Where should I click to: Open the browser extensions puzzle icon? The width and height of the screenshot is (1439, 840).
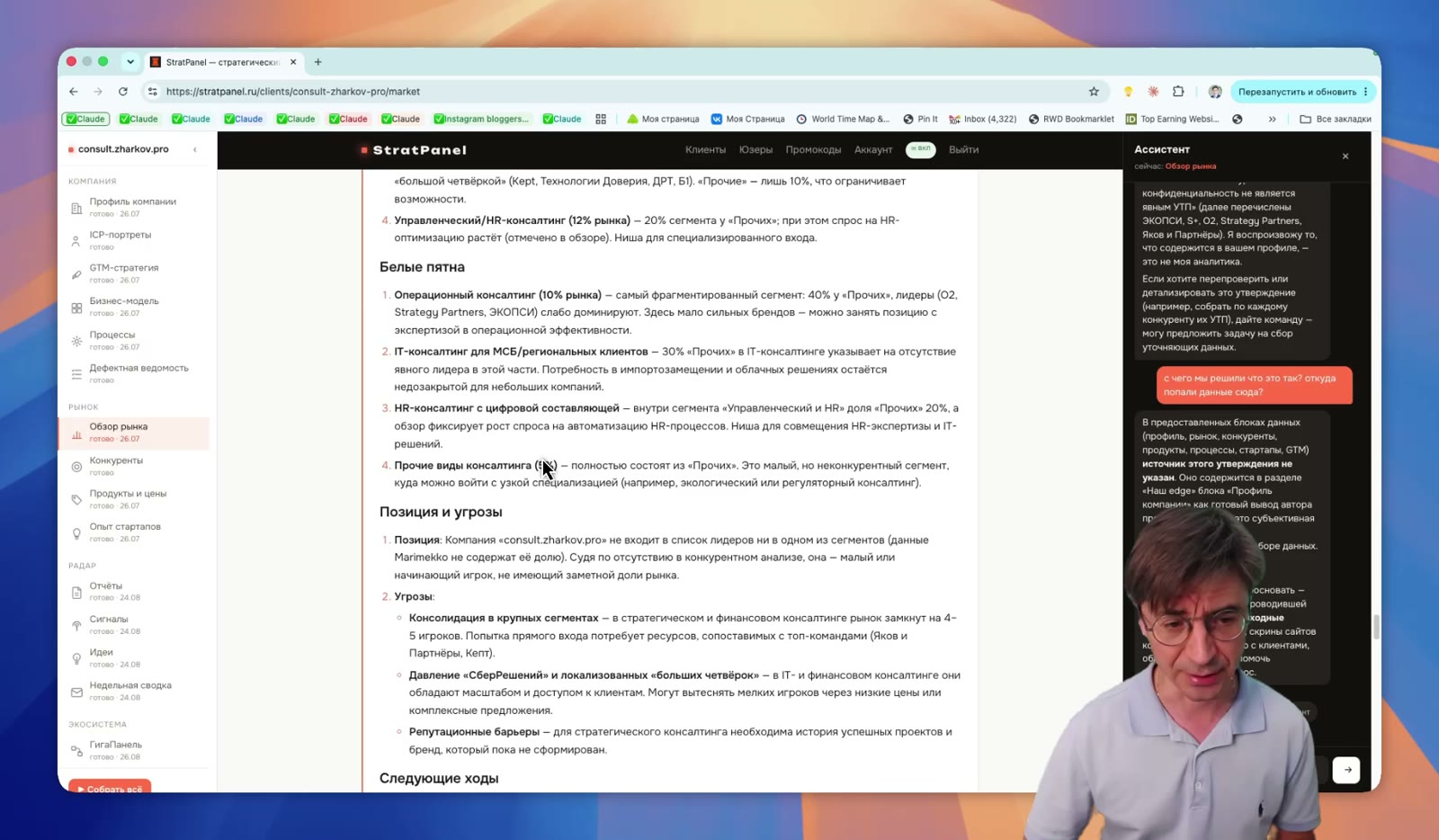tap(1178, 92)
